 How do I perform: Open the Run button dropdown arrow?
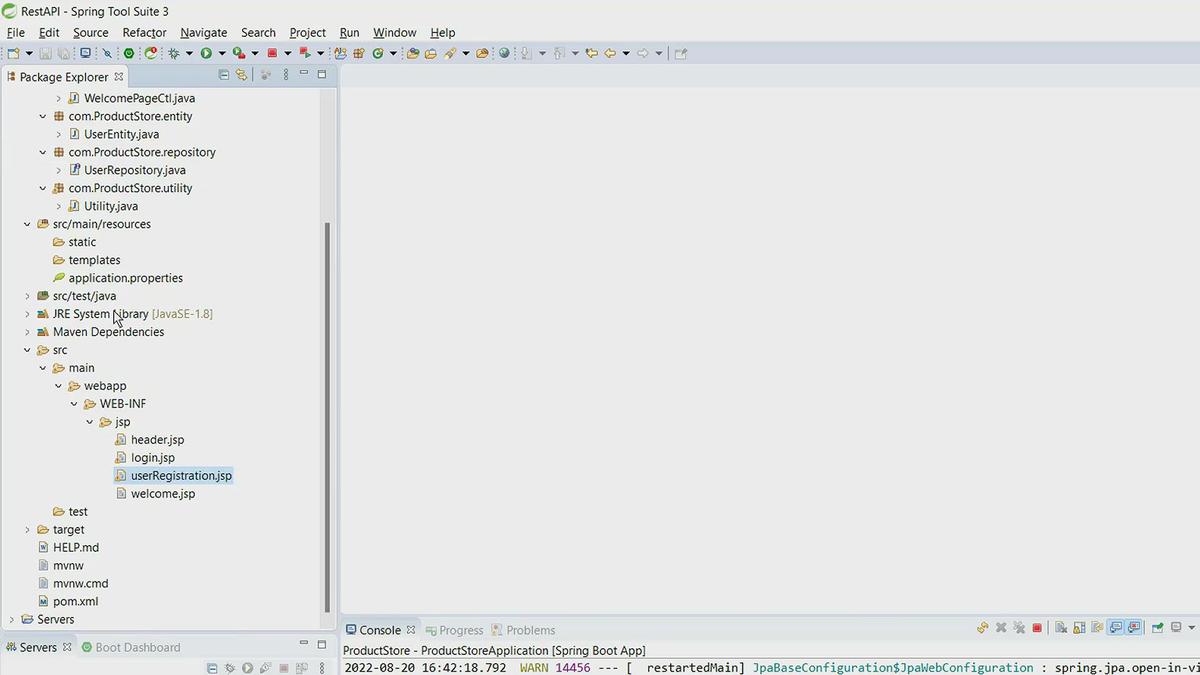(x=222, y=53)
